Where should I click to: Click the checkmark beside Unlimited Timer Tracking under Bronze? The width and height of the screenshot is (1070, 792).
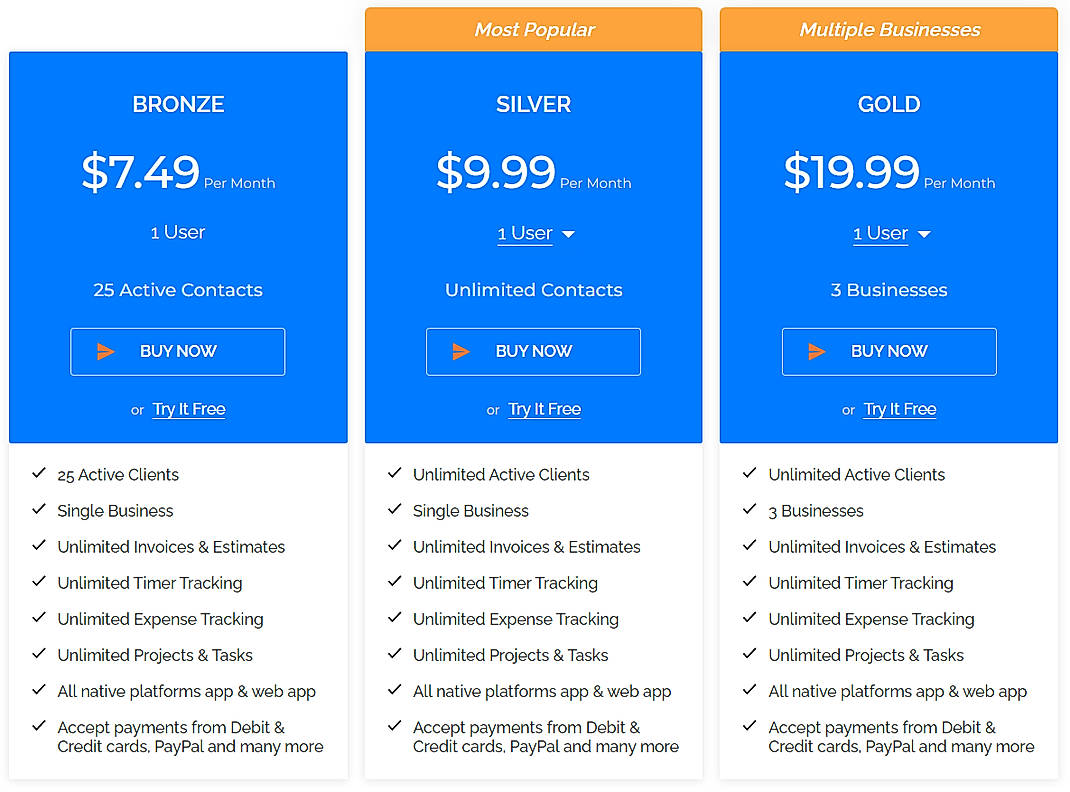click(39, 581)
